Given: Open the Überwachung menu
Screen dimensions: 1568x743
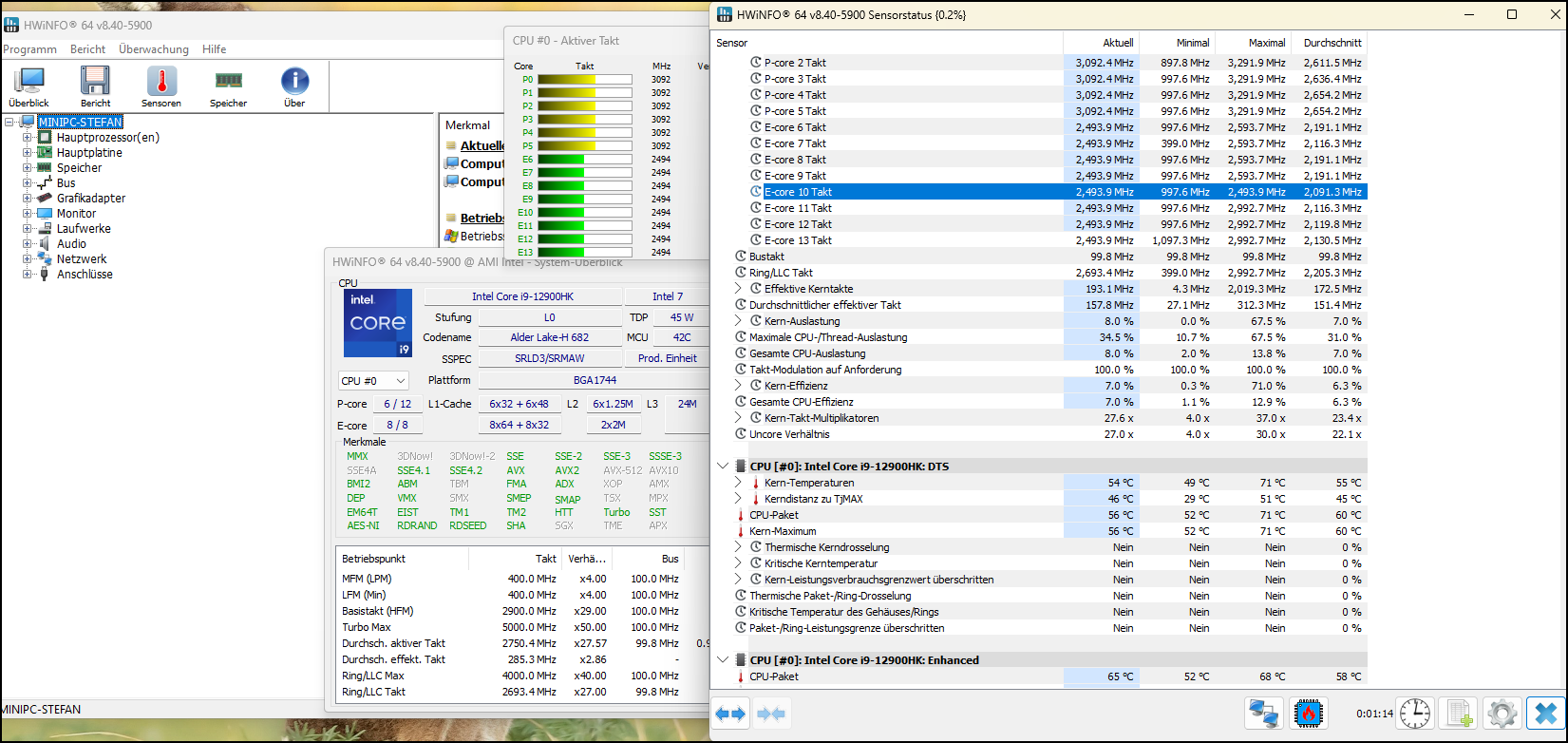Looking at the screenshot, I should pos(154,49).
